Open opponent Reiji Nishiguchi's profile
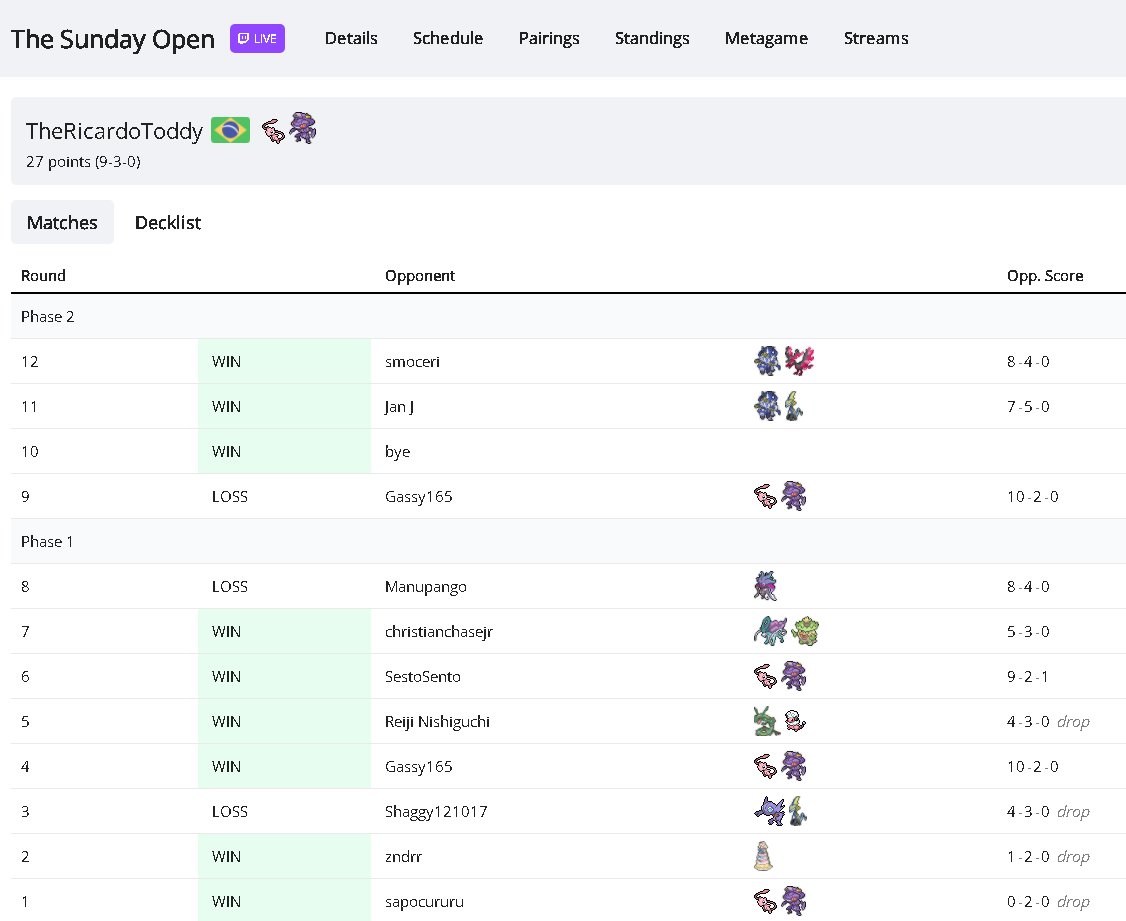Screen dimensions: 1126x921 click(x=437, y=722)
